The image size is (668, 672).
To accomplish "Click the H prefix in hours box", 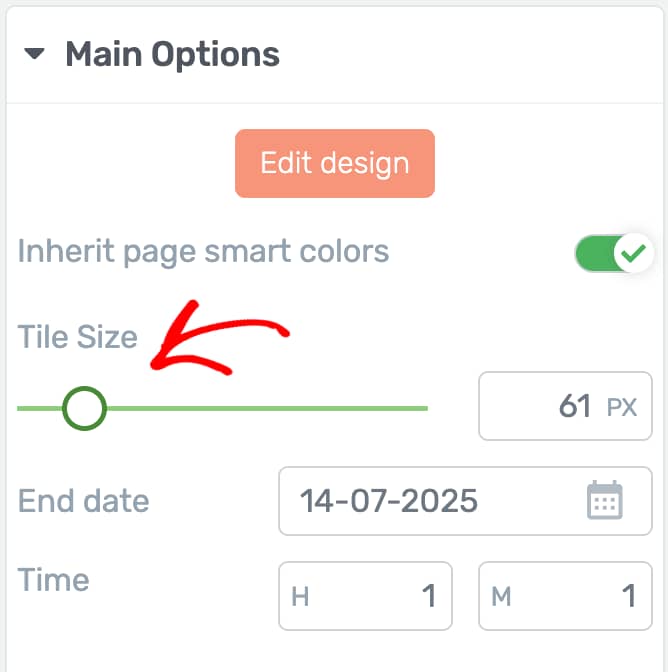I will click(x=300, y=596).
